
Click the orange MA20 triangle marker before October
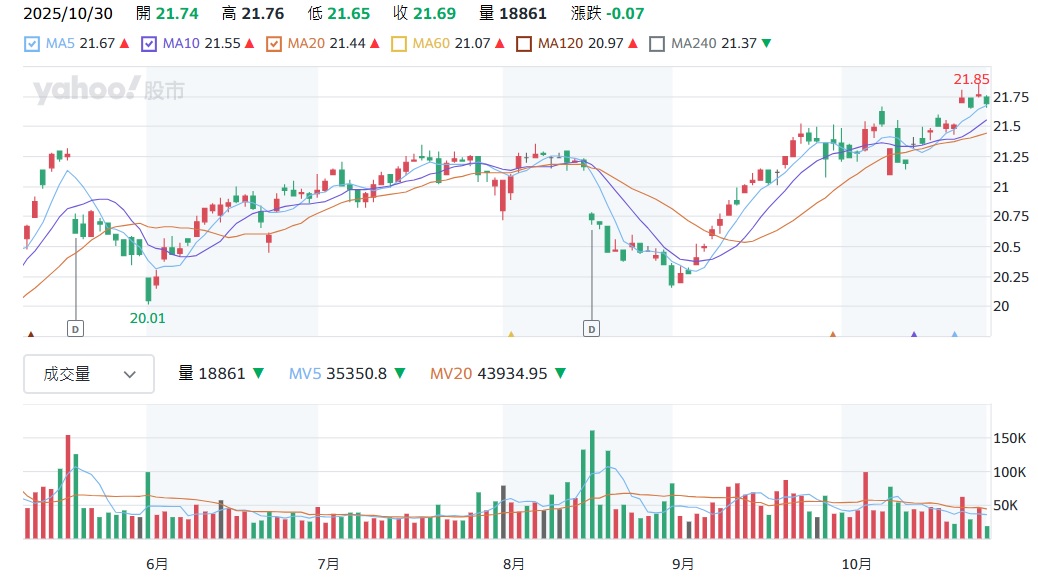[832, 335]
